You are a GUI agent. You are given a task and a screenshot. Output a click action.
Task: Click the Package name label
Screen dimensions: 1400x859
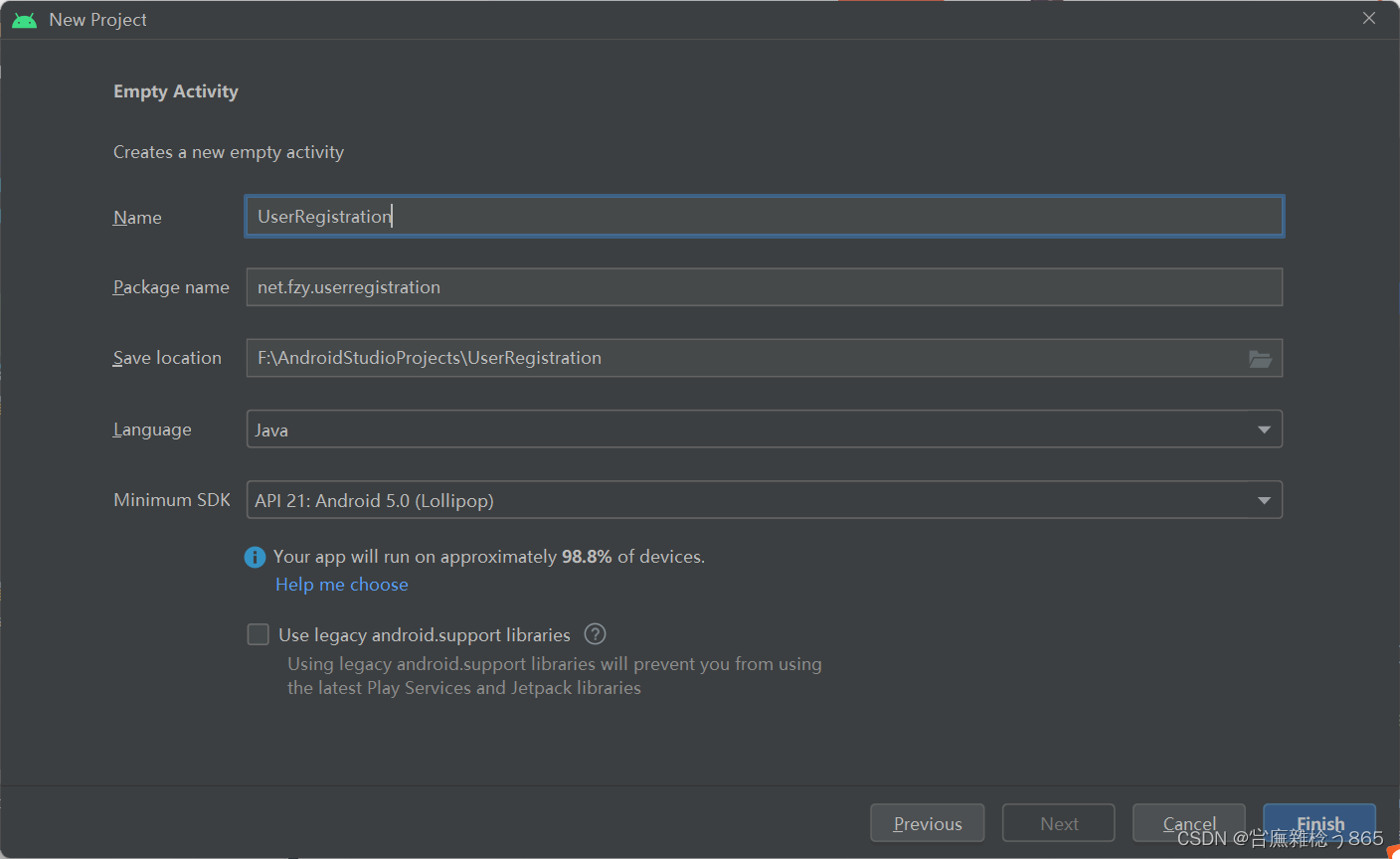[x=171, y=287]
